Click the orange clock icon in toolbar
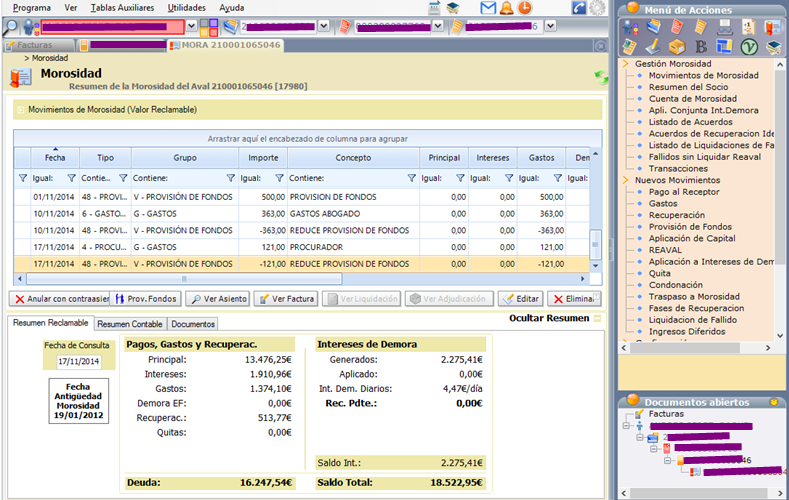The width and height of the screenshot is (789, 500). click(x=525, y=8)
